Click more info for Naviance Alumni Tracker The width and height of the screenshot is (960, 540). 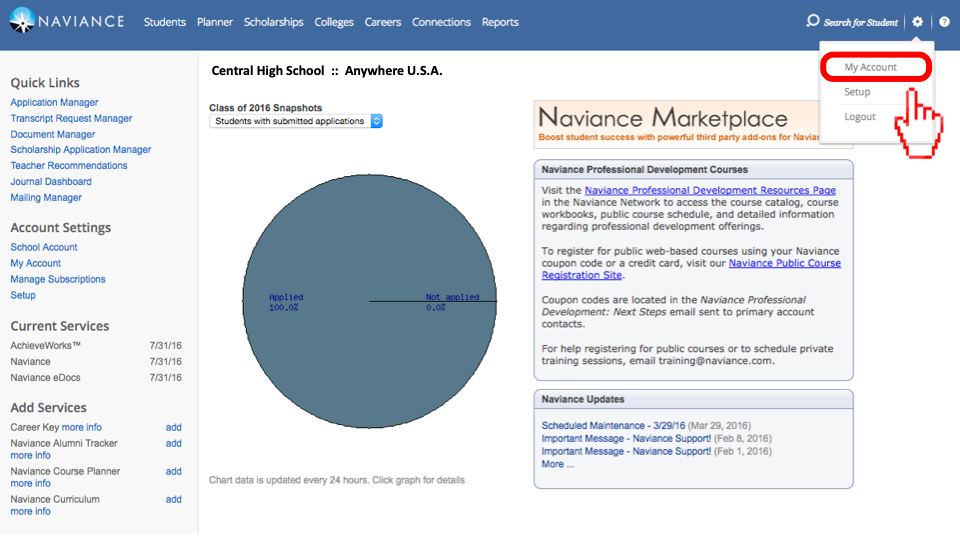click(31, 456)
